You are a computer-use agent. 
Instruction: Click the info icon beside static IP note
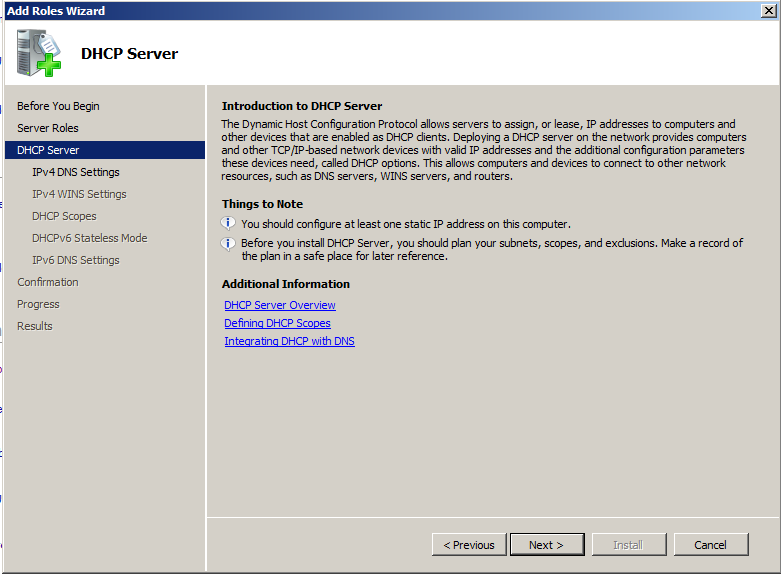(228, 223)
